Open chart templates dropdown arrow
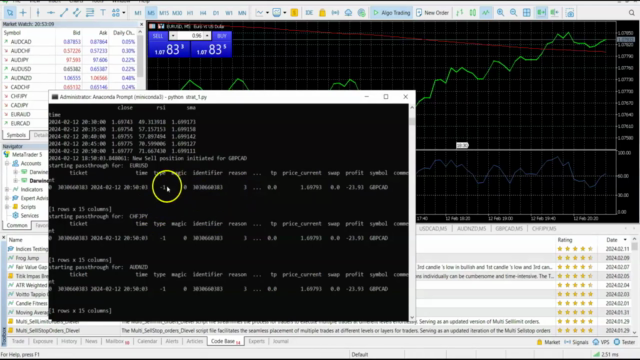640x360 pixels. (284, 13)
